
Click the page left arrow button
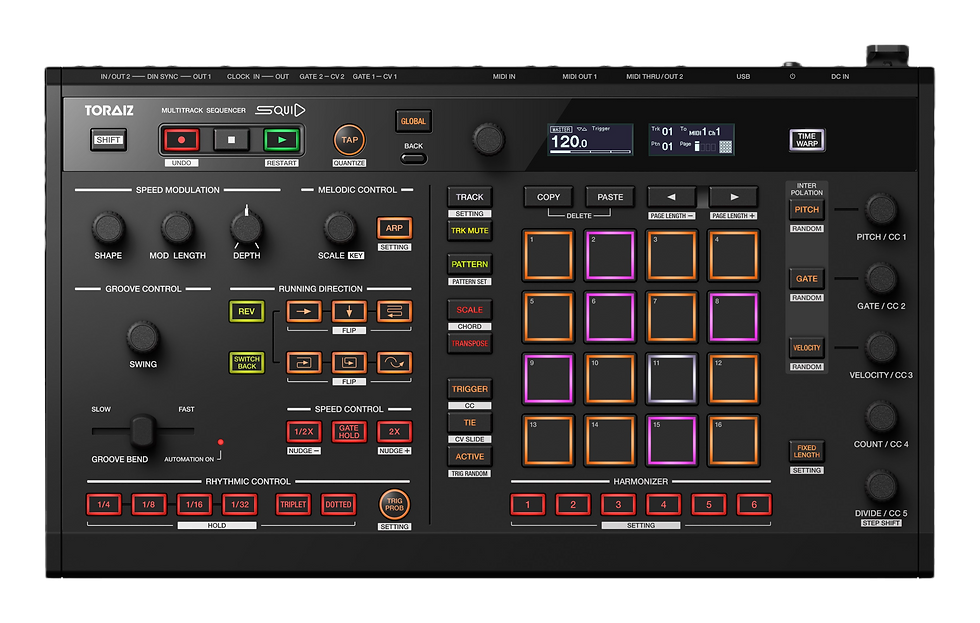coord(671,197)
